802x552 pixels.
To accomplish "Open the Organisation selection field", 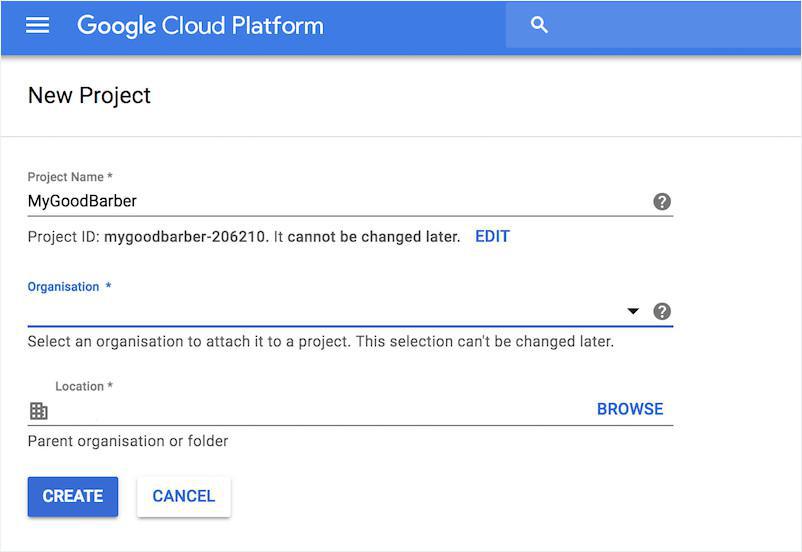I will click(320, 311).
